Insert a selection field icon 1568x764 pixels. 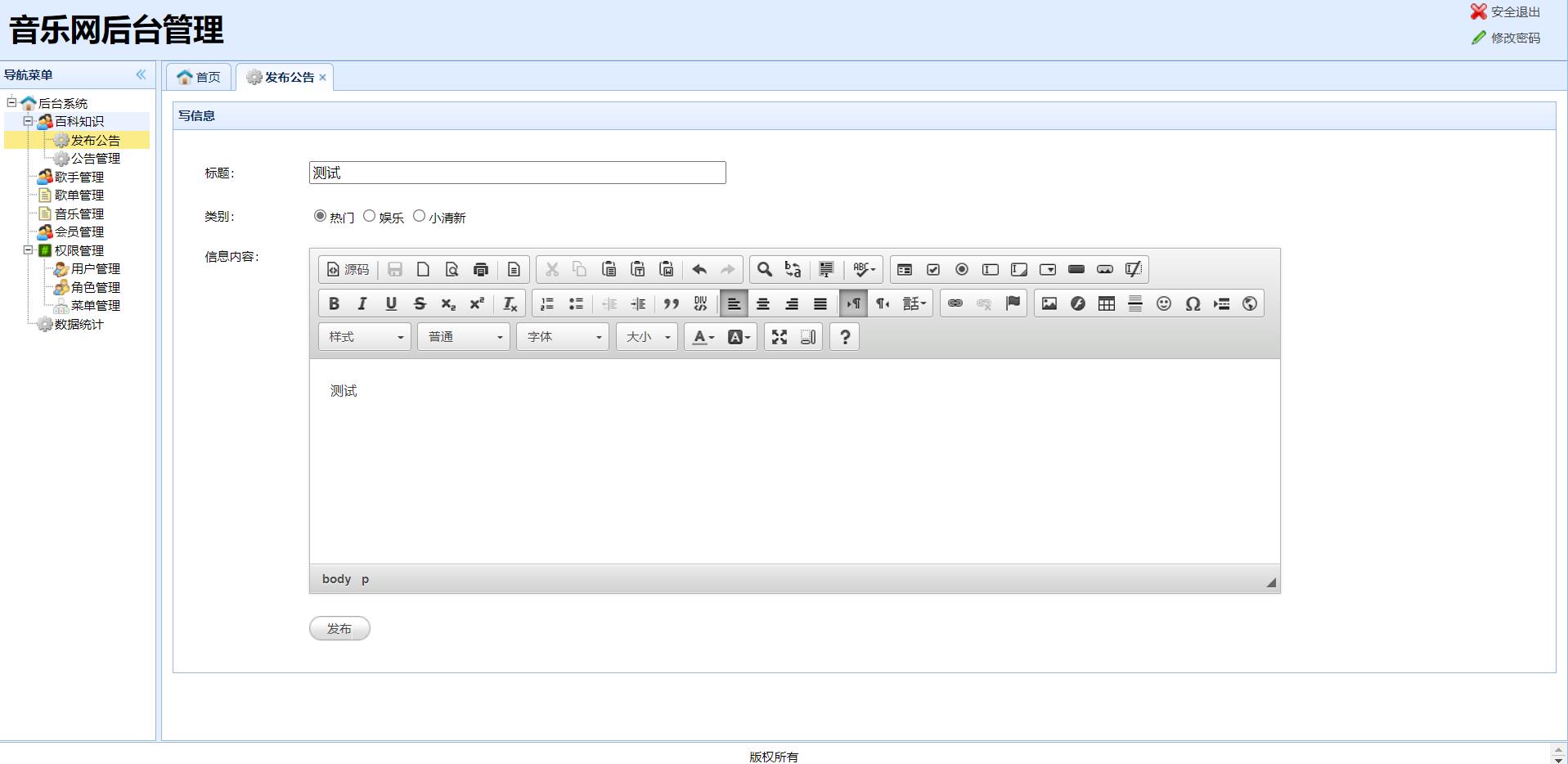click(1047, 269)
